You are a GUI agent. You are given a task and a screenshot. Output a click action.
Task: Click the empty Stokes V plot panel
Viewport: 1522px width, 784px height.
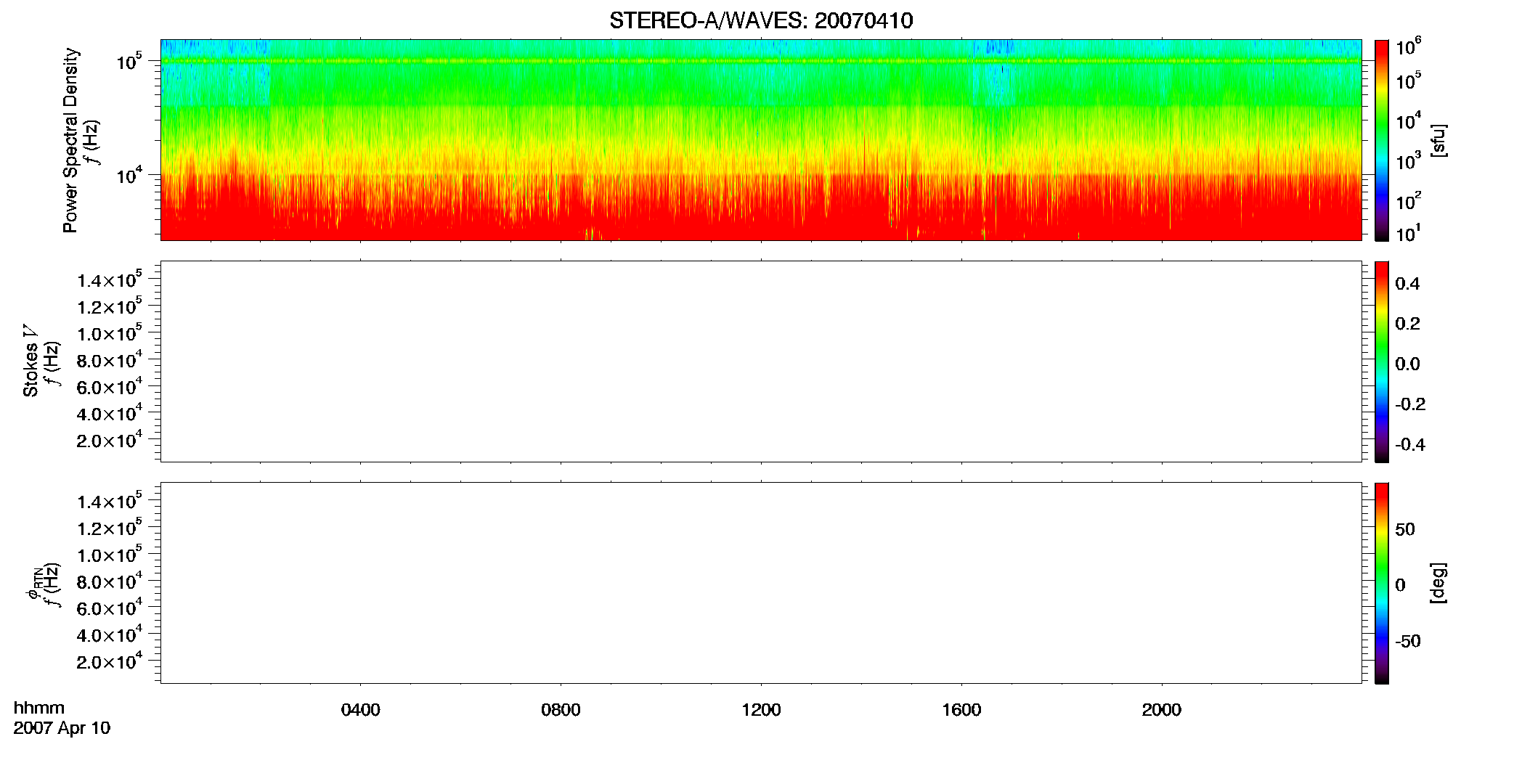(761, 361)
